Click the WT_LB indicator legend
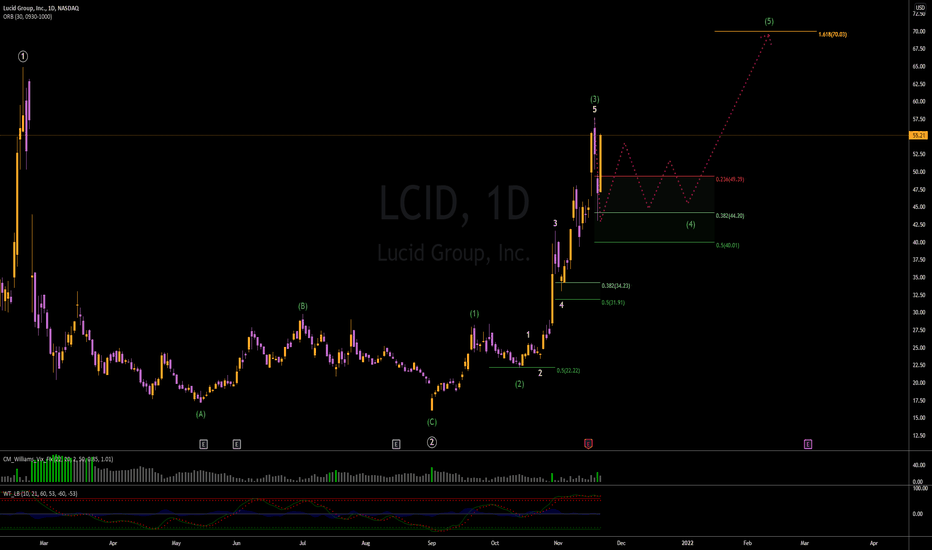932x550 pixels. tap(40, 494)
